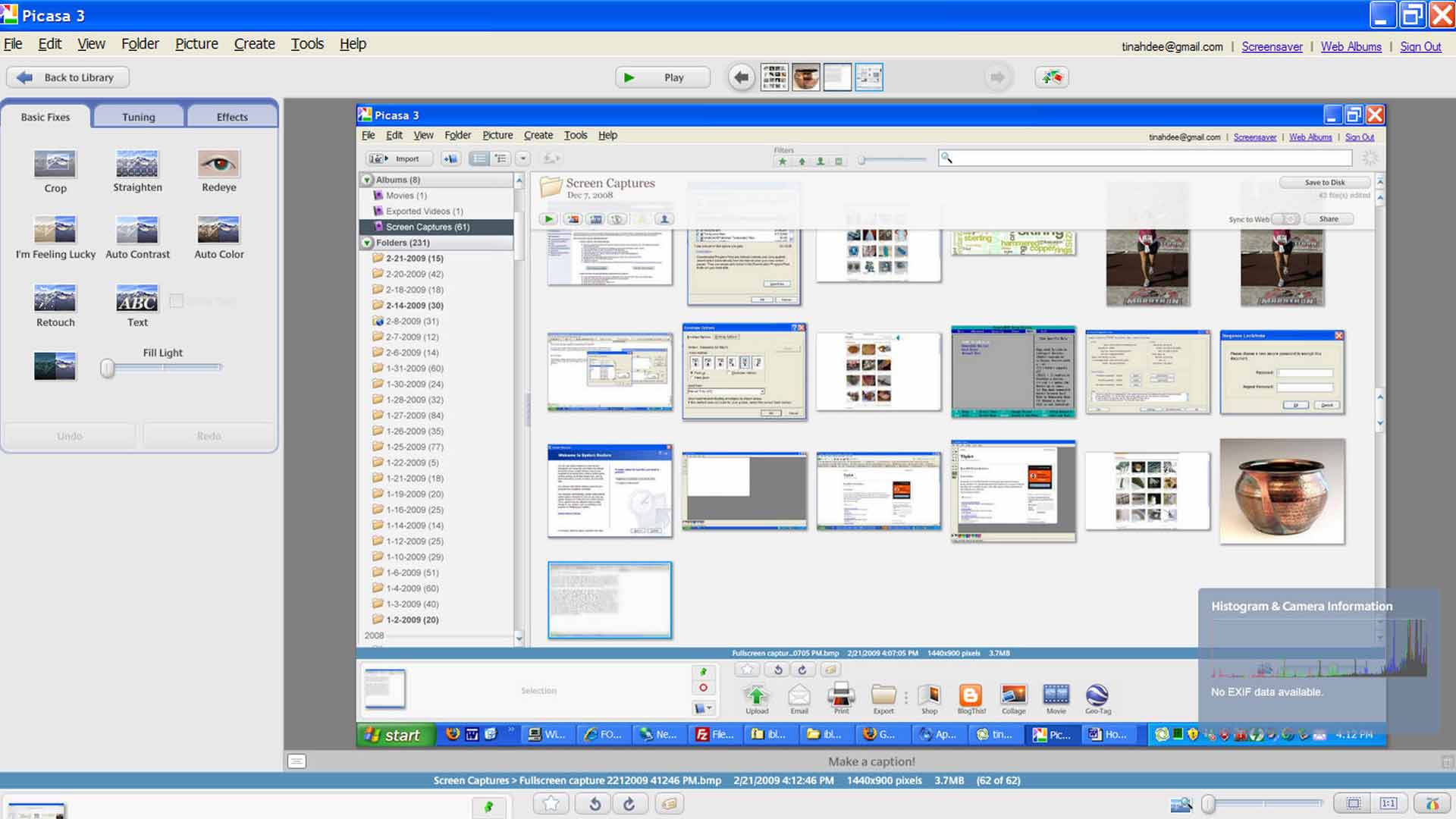Click BlogThis! icon in captured screenshot
The width and height of the screenshot is (1456, 819).
coord(971,699)
